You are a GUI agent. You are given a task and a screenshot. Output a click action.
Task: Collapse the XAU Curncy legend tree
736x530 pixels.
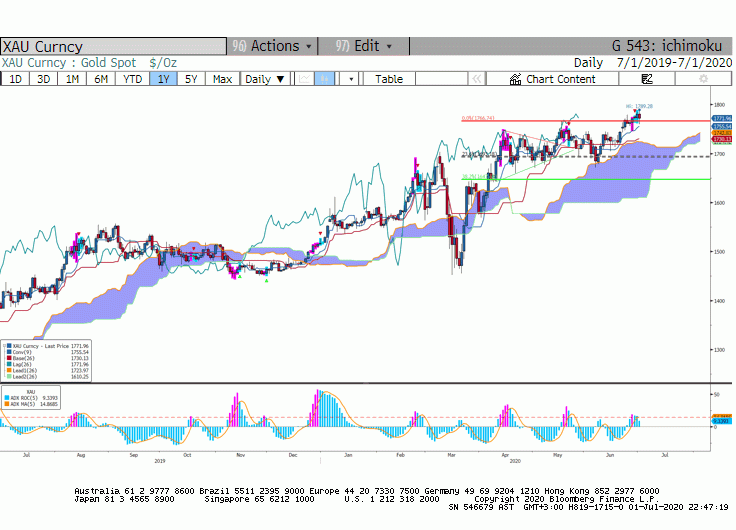pyautogui.click(x=5, y=346)
